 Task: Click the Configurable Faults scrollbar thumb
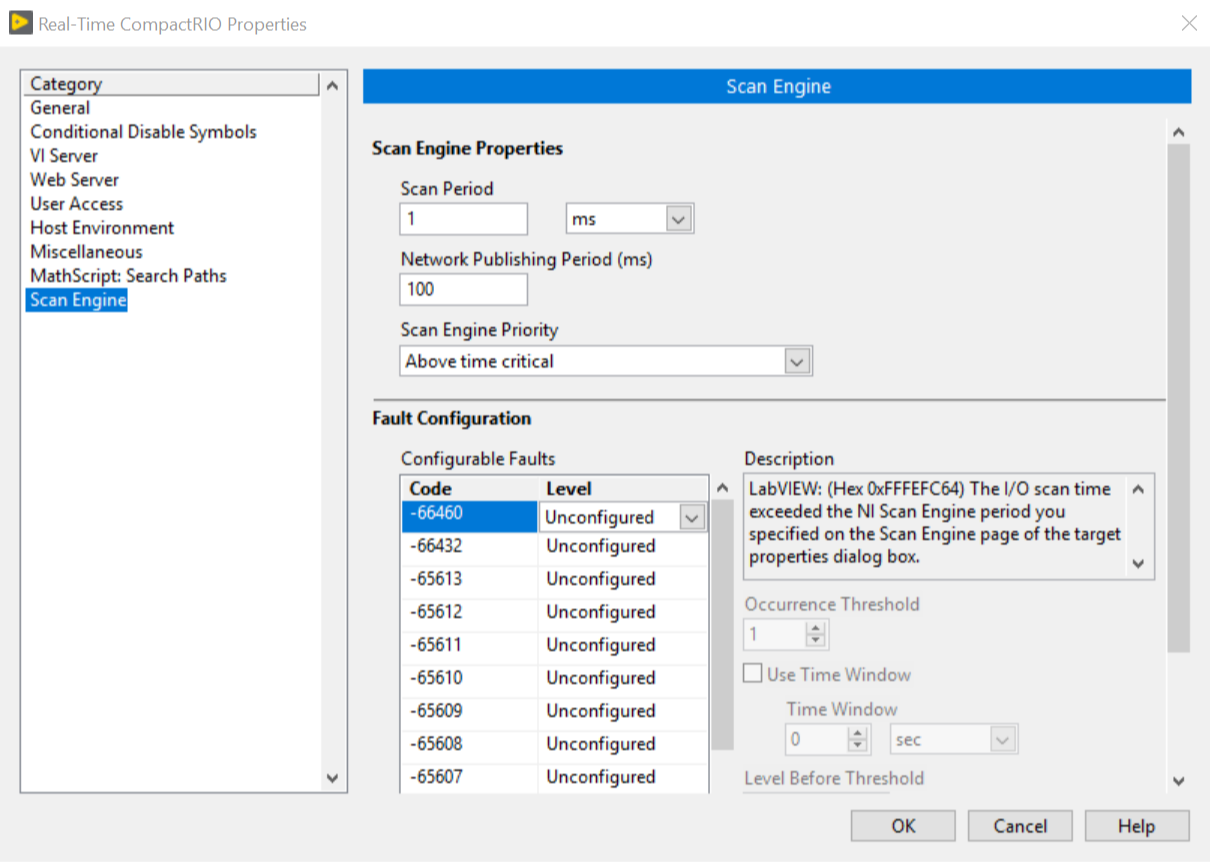point(722,625)
